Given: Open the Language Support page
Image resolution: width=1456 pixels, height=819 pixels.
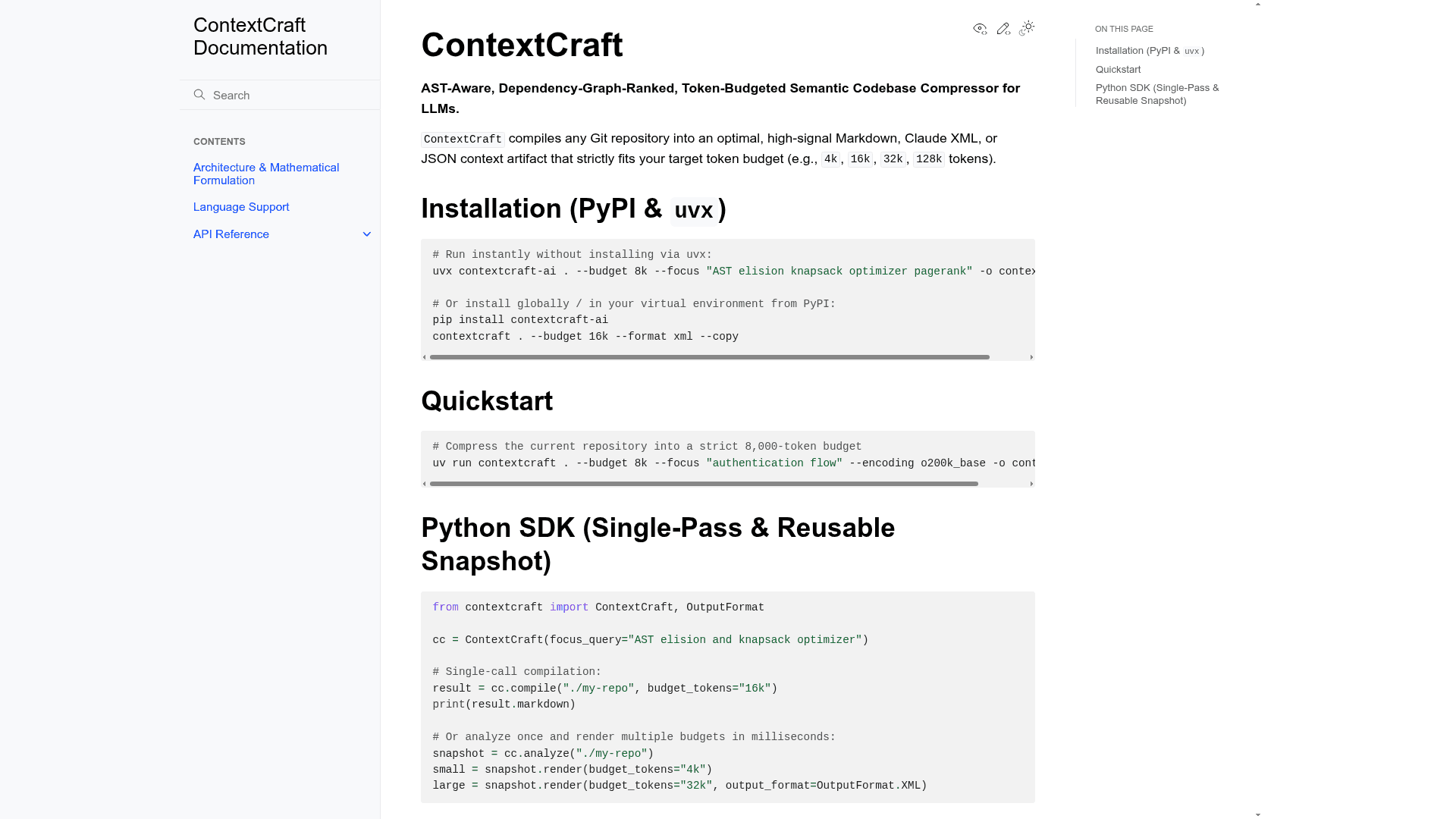Looking at the screenshot, I should [x=241, y=207].
